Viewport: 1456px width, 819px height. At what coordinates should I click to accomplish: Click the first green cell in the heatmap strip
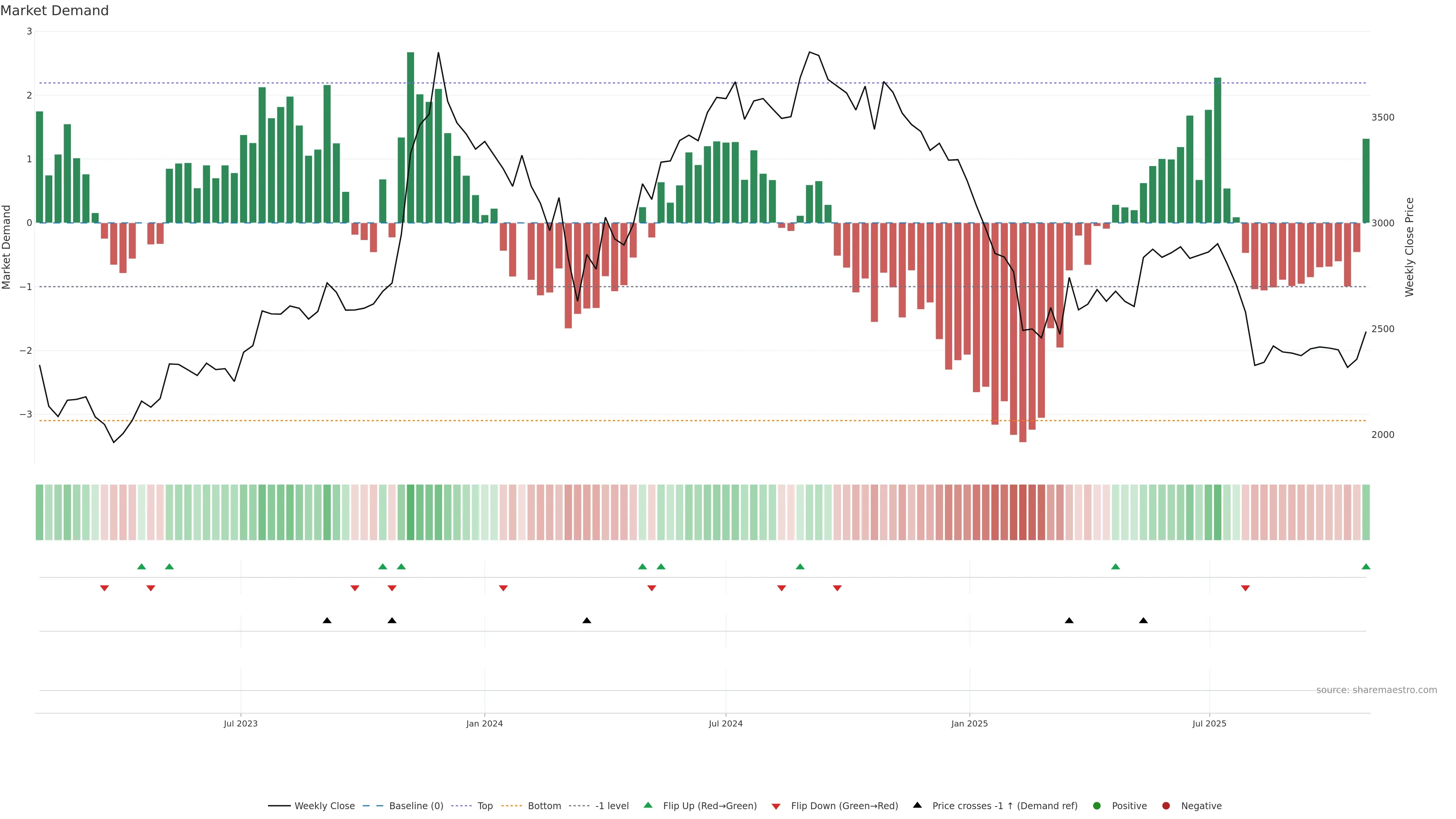tap(39, 512)
